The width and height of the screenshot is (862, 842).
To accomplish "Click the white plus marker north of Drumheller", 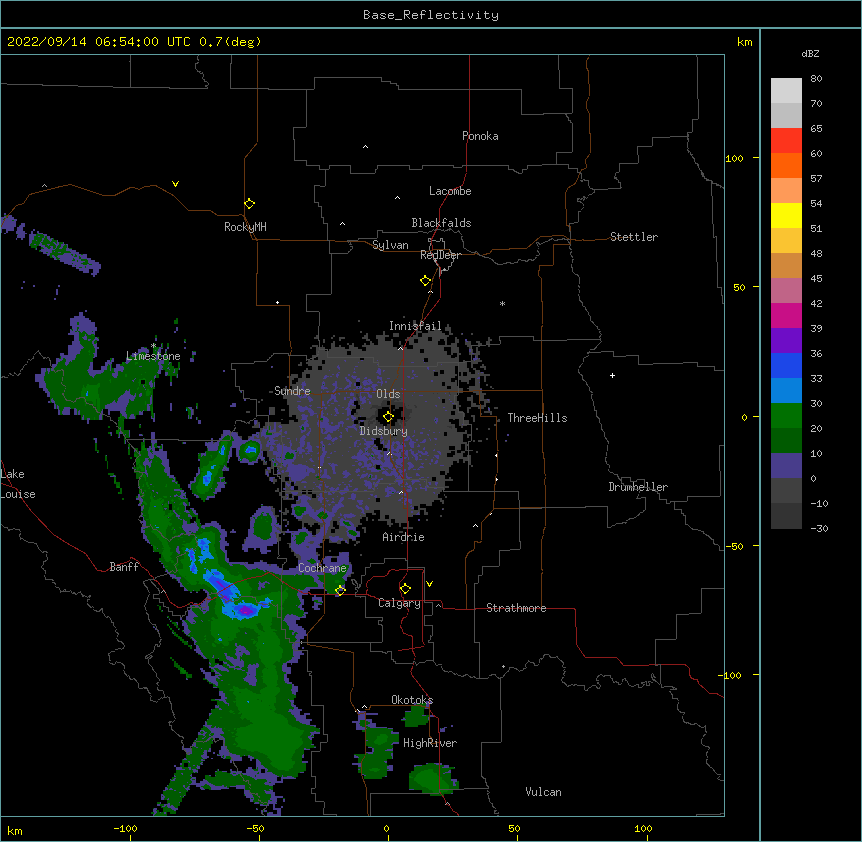I will [x=612, y=375].
